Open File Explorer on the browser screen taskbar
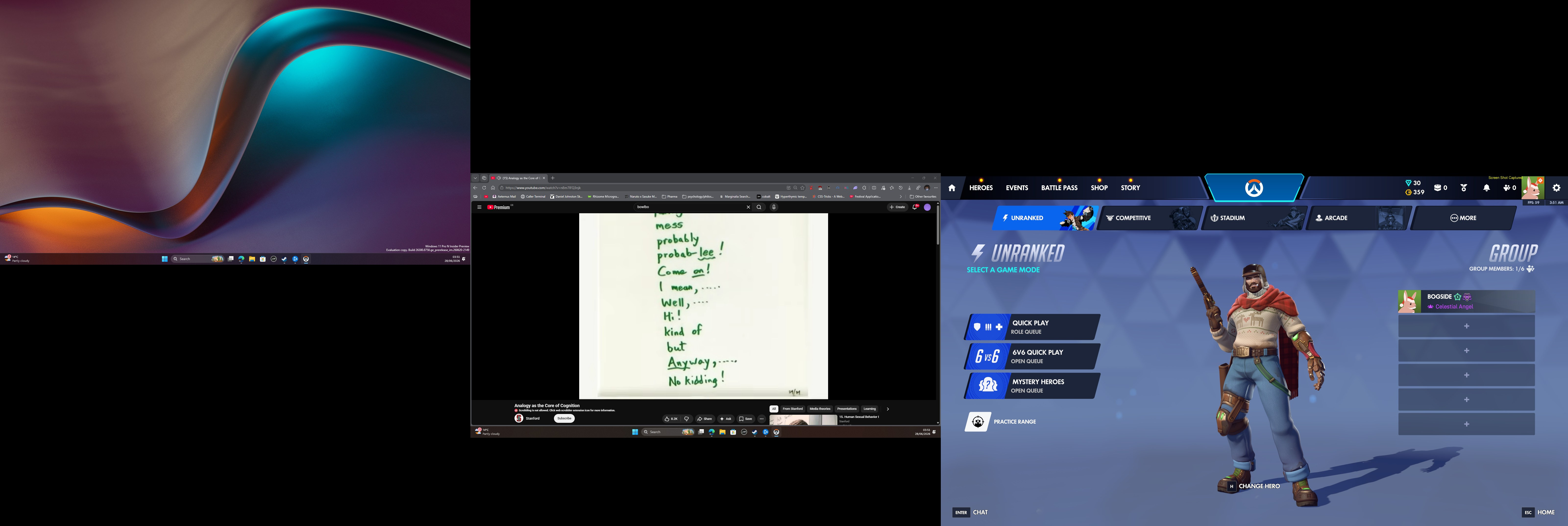This screenshot has width=1568, height=526. [x=723, y=432]
